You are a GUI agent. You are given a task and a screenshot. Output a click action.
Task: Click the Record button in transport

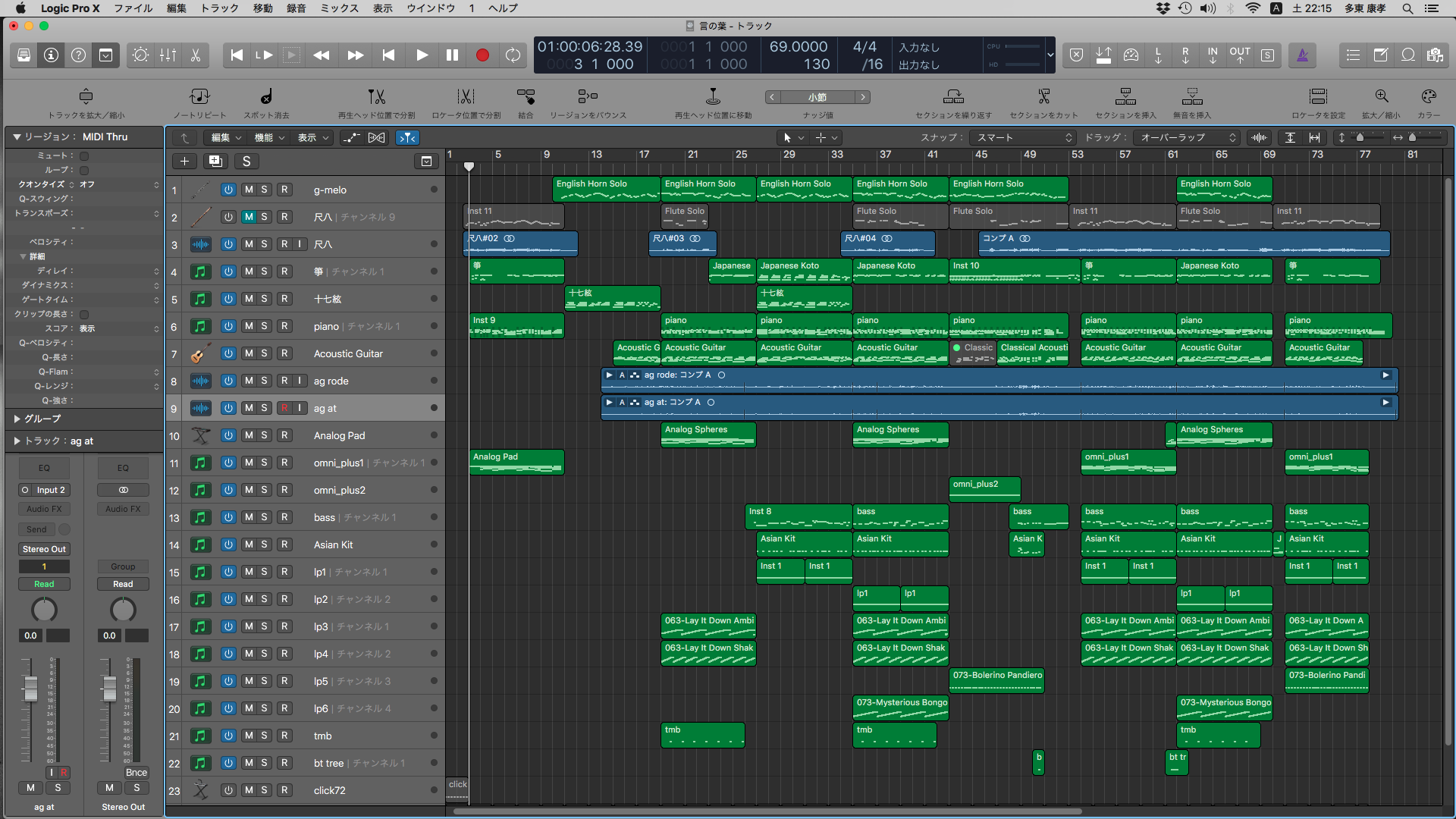(x=482, y=55)
